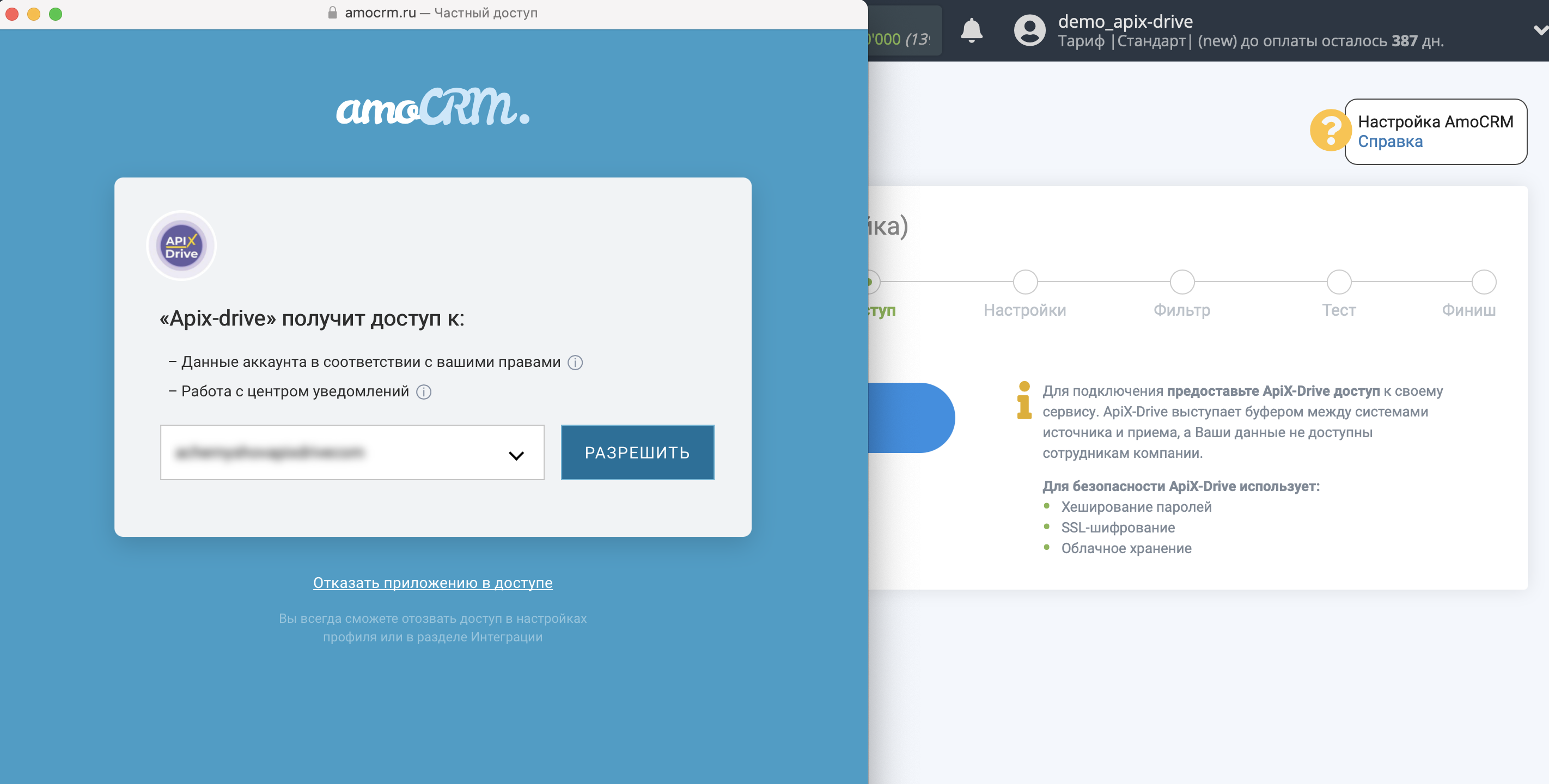Viewport: 1549px width, 784px height.
Task: Click the Тест step label
Action: 1339,310
